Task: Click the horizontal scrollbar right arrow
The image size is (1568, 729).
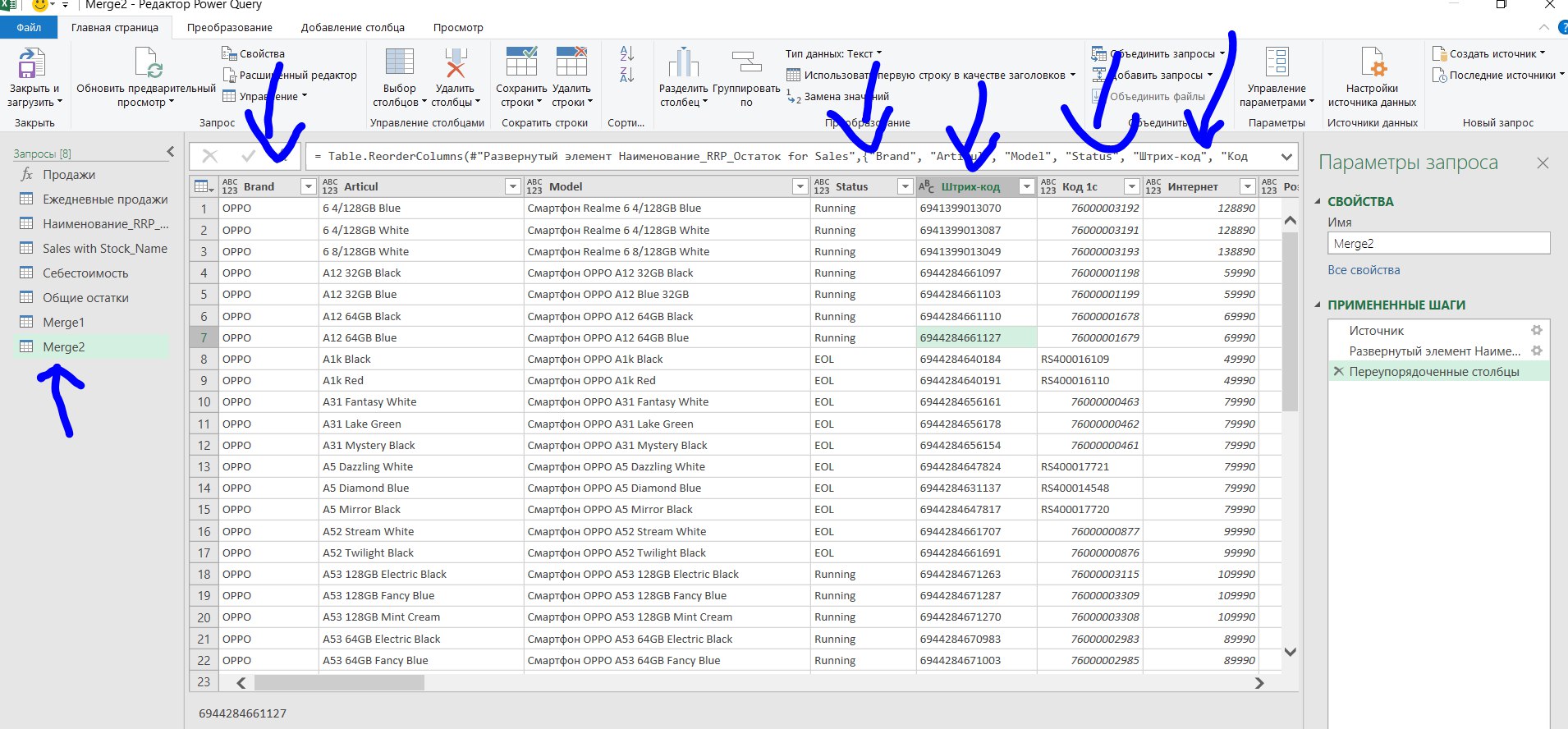Action: [x=1259, y=683]
